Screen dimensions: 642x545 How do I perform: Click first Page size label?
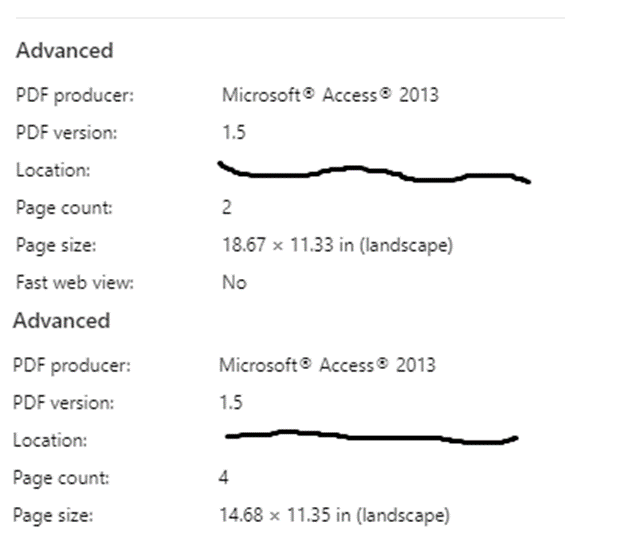pos(56,246)
